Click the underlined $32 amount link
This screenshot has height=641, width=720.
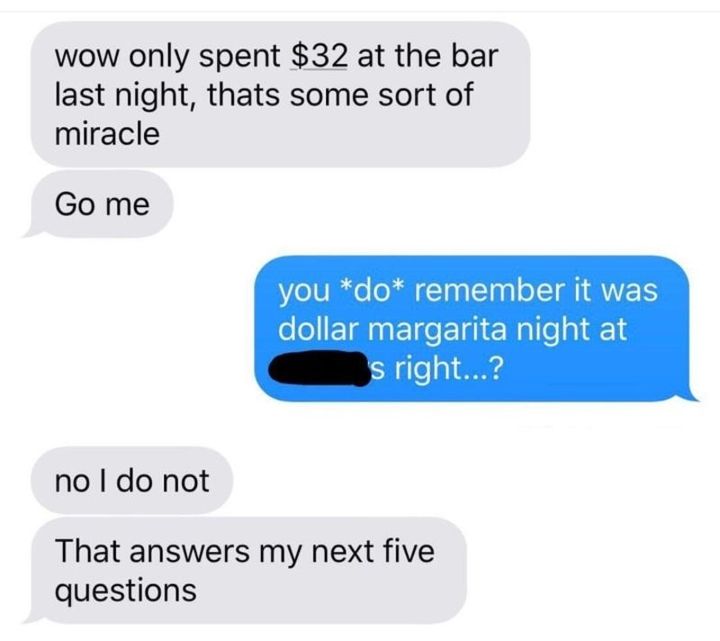(319, 56)
